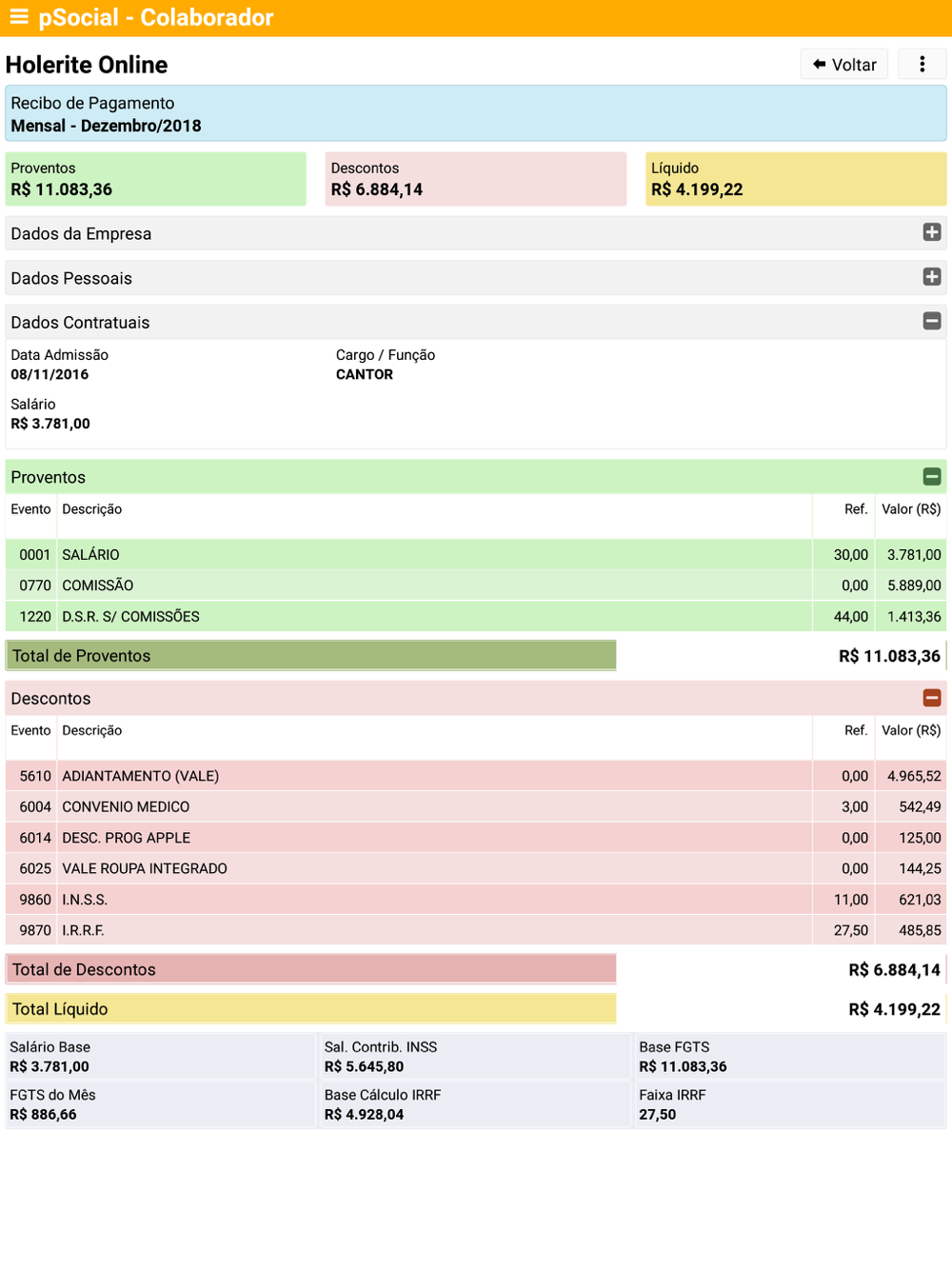Image resolution: width=952 pixels, height=1270 pixels.
Task: Toggle the Dados da Empresa header bar
Action: pos(476,233)
